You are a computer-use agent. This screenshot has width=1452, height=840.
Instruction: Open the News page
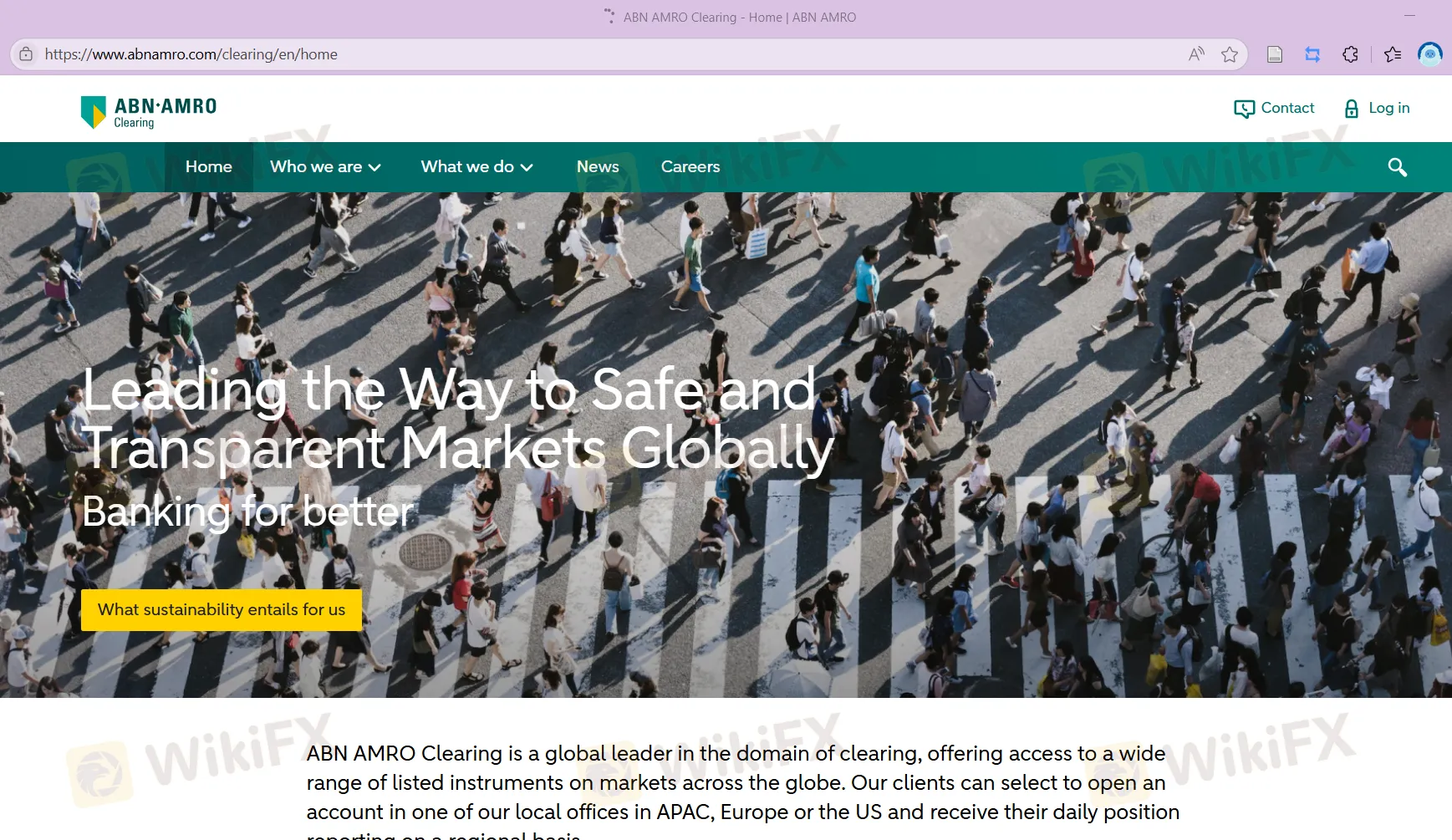click(x=598, y=167)
